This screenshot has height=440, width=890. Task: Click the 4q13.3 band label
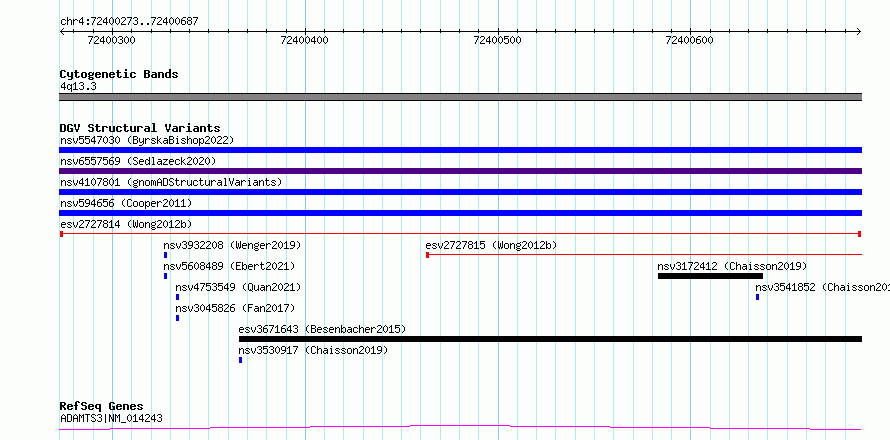click(78, 87)
